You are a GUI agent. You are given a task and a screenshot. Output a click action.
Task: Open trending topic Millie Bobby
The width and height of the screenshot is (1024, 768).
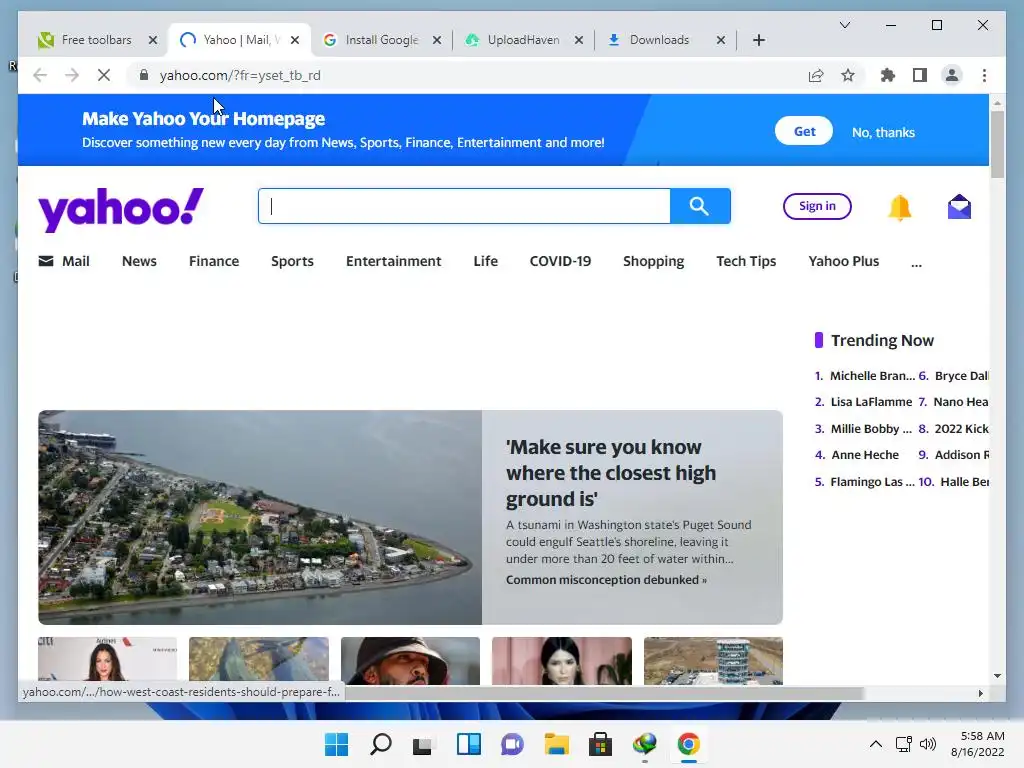871,429
